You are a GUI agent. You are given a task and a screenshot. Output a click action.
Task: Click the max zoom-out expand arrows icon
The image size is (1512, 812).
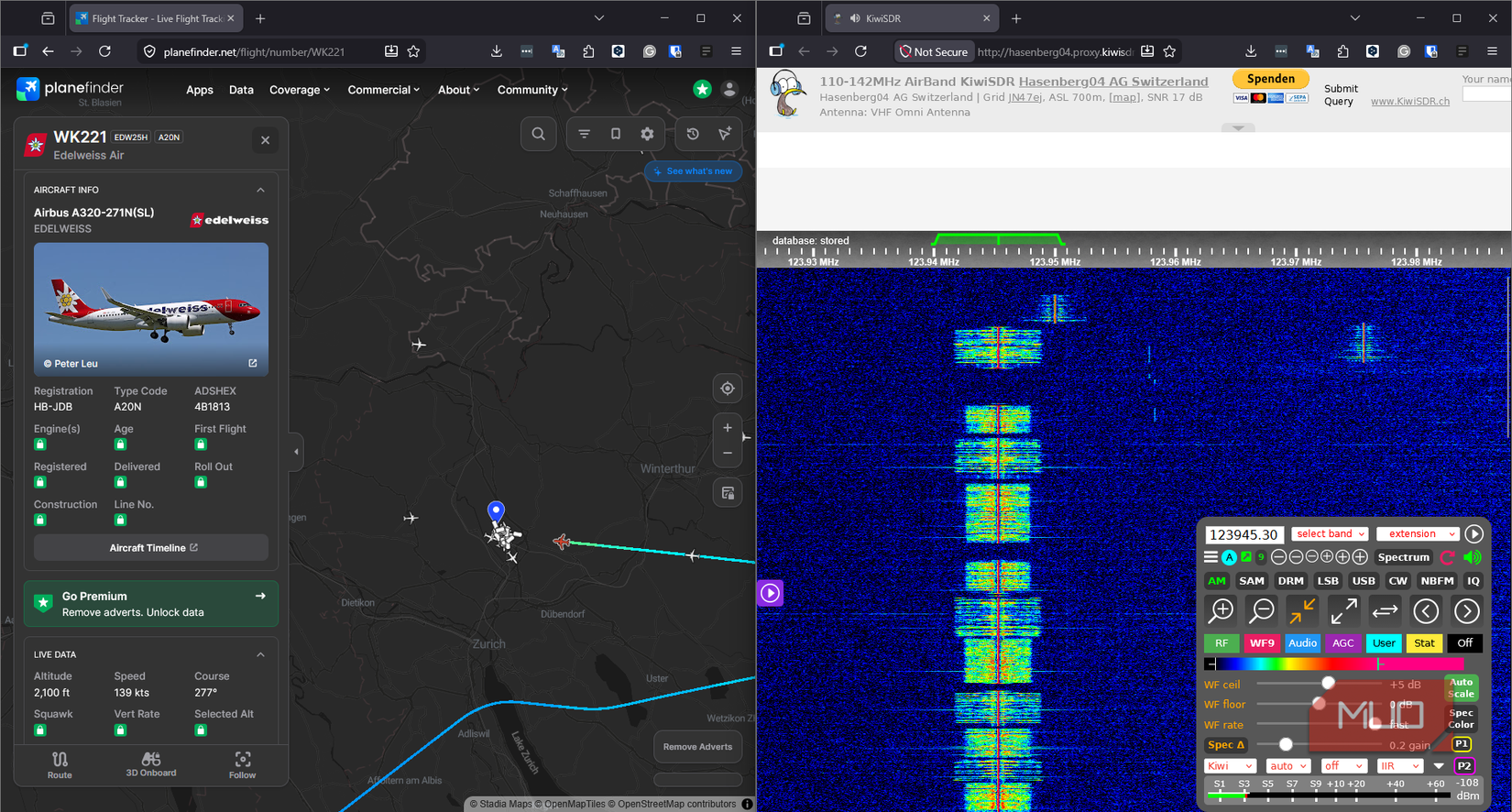1343,610
